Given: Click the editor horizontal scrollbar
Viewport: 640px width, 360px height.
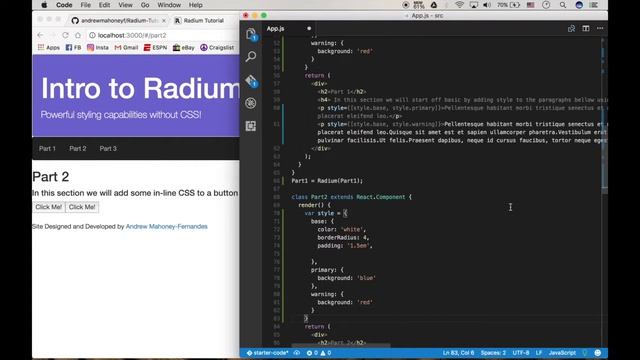Looking at the screenshot, I should 341,345.
